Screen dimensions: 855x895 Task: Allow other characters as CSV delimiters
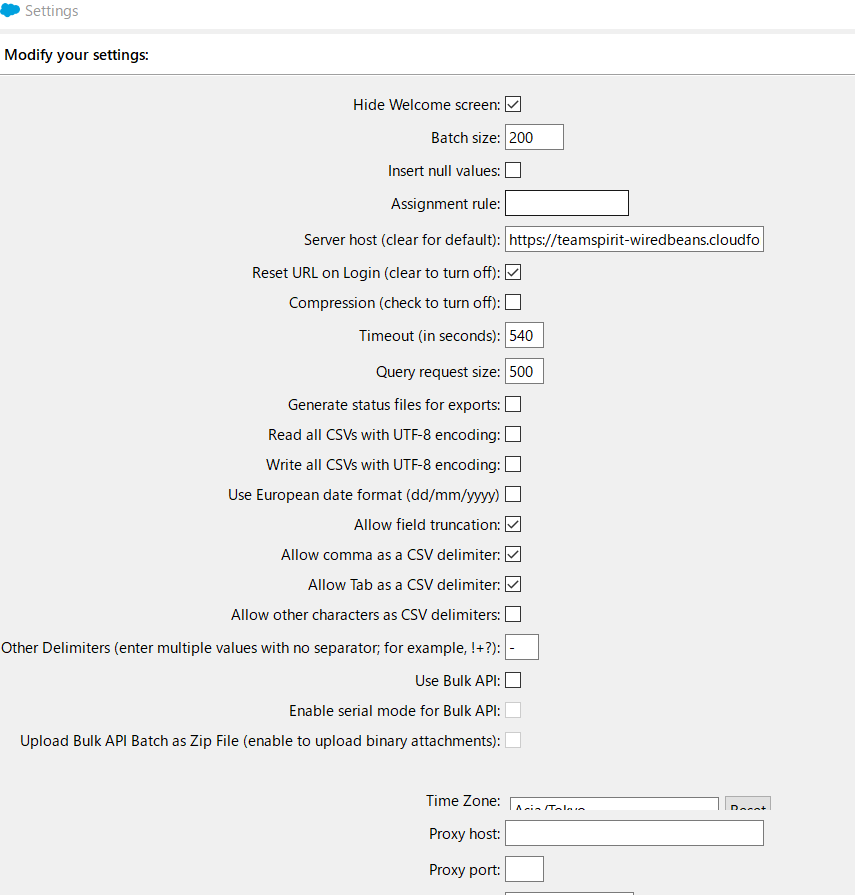pyautogui.click(x=513, y=614)
